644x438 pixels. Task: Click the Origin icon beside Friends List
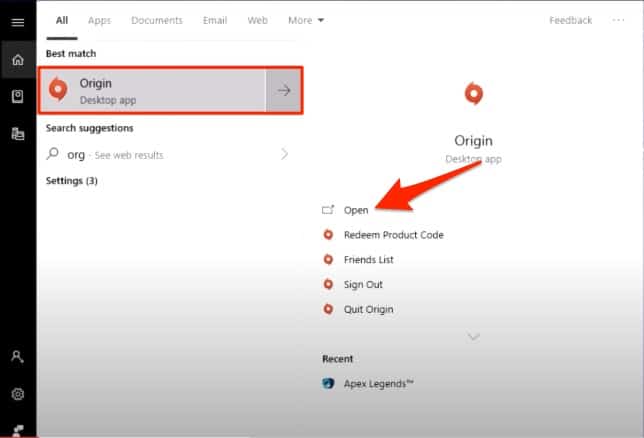(328, 259)
